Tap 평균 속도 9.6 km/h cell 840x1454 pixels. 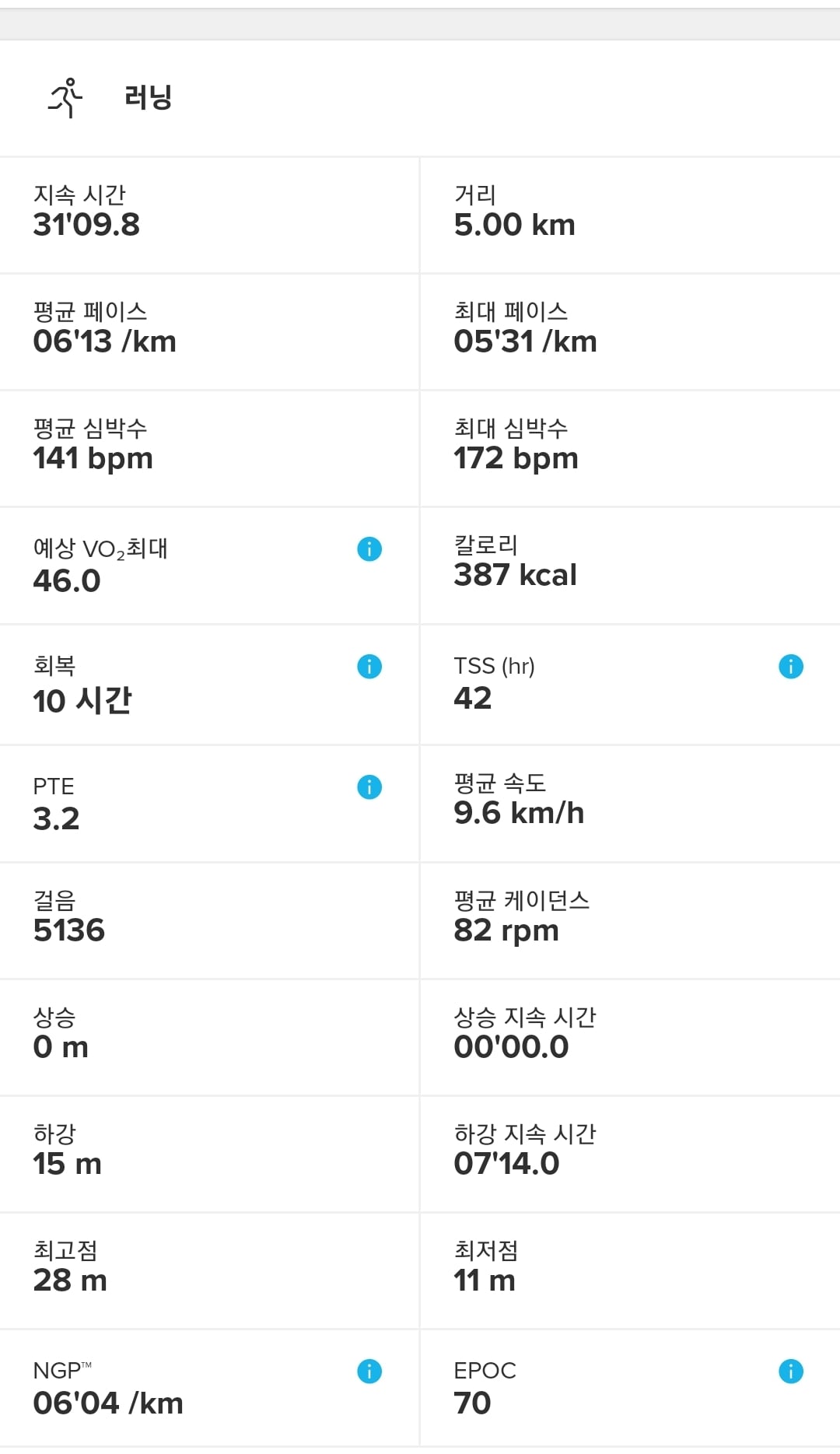click(631, 804)
